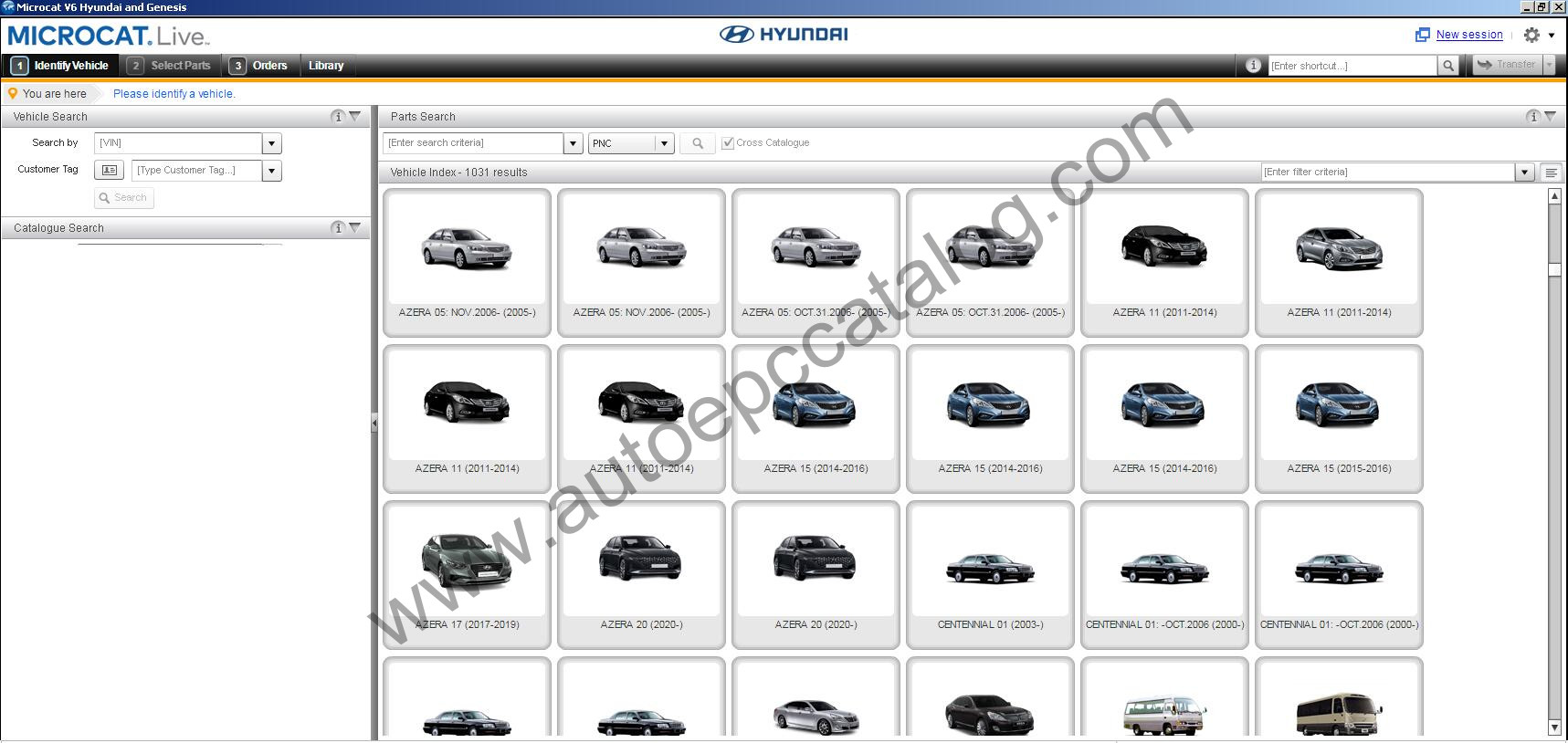Open the filter criteria dropdown arrow
The image size is (1568, 743).
1523,173
